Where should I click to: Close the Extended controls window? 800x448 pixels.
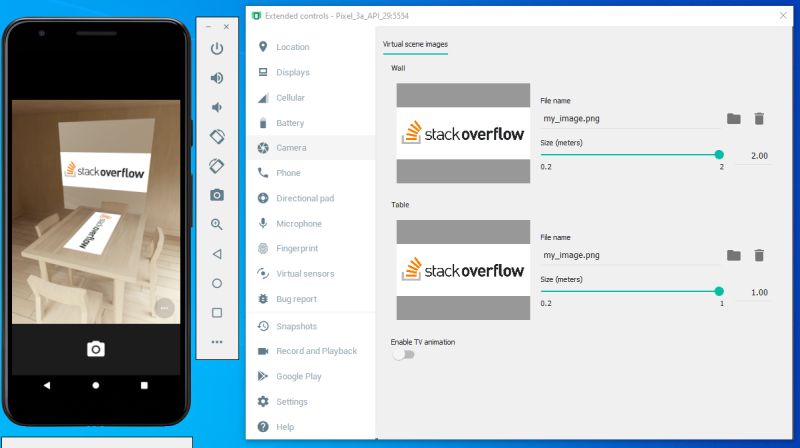coord(783,16)
